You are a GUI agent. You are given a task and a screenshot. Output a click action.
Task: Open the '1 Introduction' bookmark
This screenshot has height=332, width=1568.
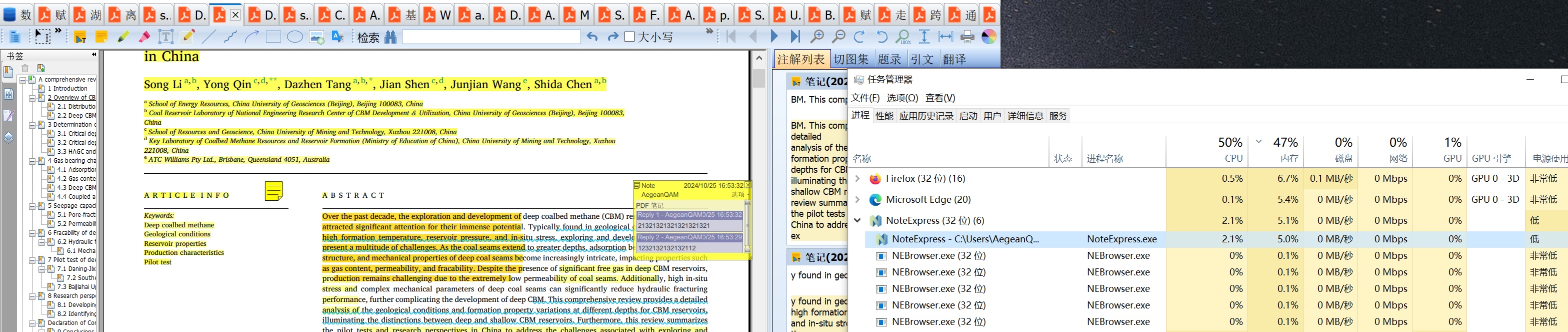click(67, 88)
